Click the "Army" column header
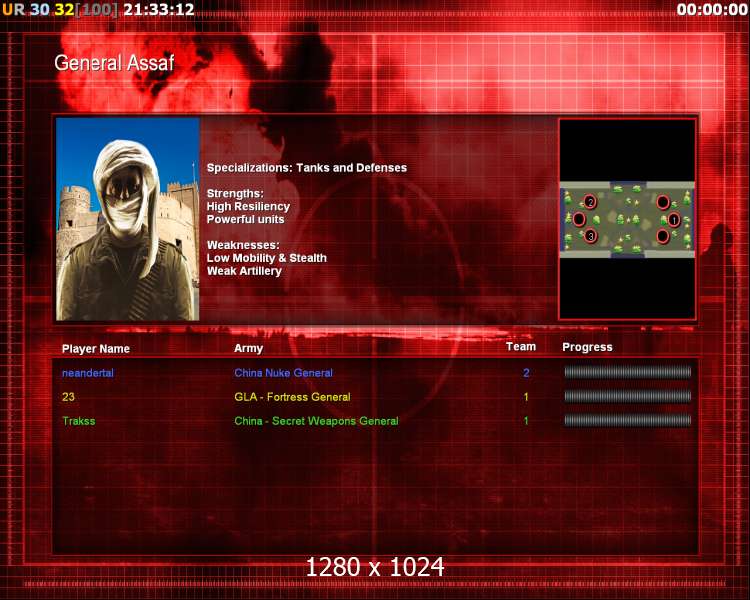 pos(248,348)
